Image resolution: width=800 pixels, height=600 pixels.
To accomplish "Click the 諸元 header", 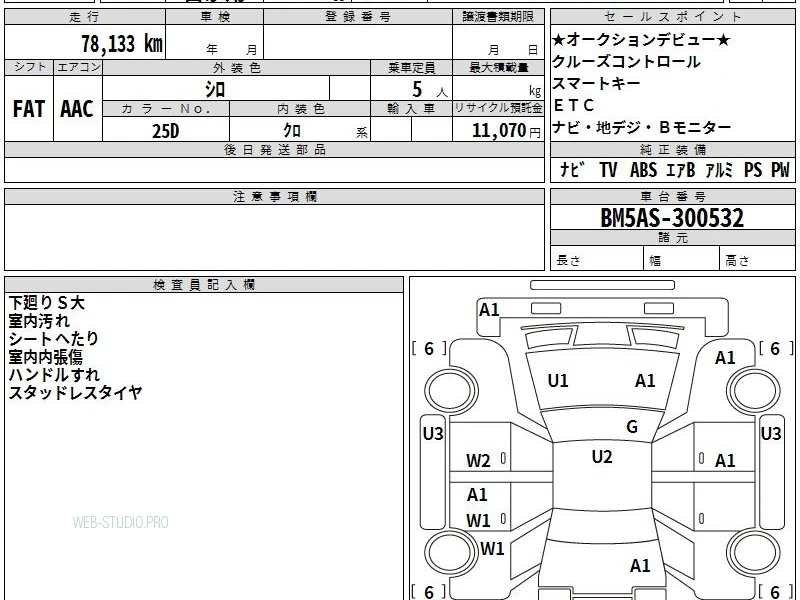I will [x=672, y=238].
